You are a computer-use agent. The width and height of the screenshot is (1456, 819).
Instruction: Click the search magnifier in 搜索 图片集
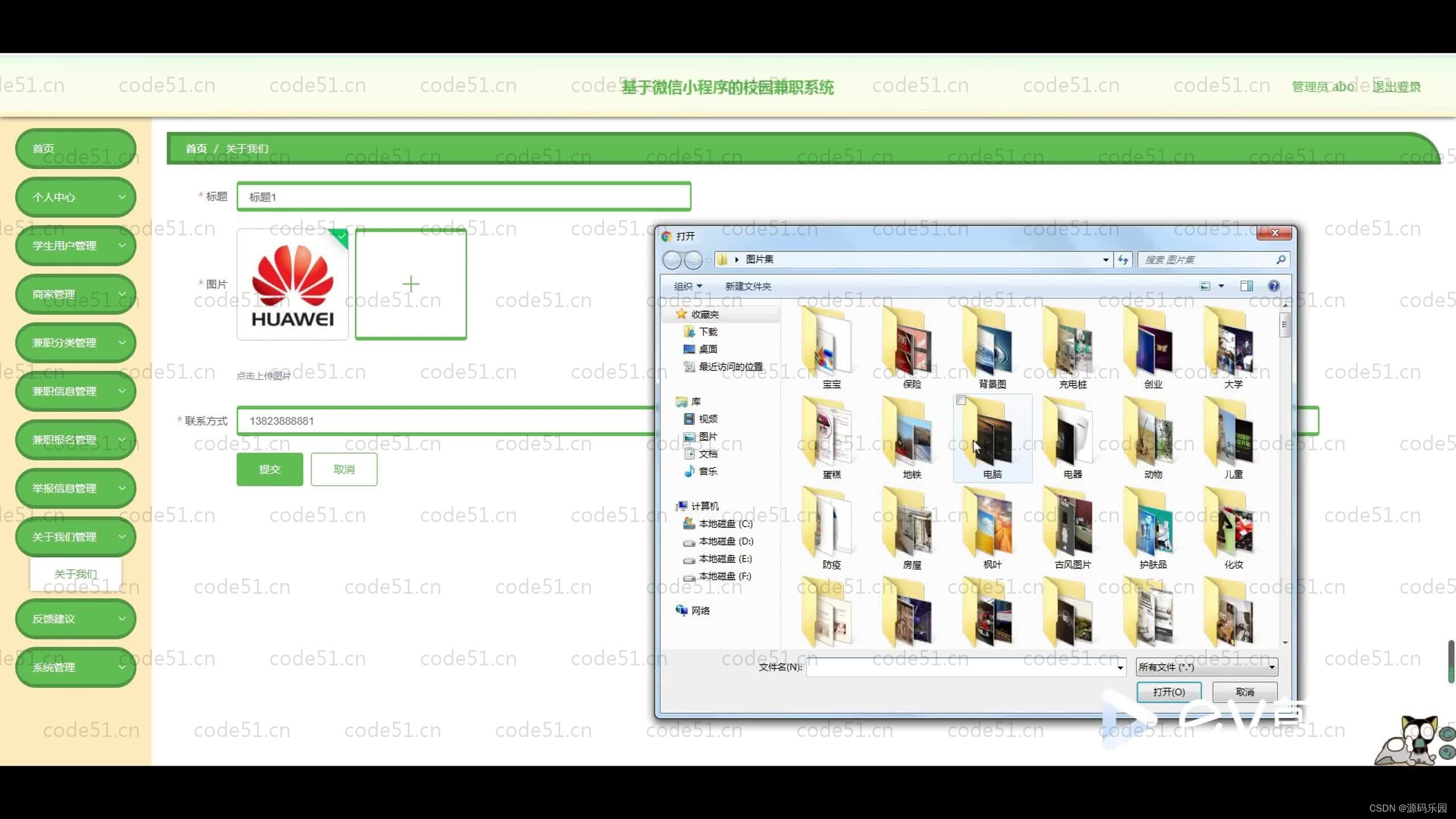point(1280,259)
